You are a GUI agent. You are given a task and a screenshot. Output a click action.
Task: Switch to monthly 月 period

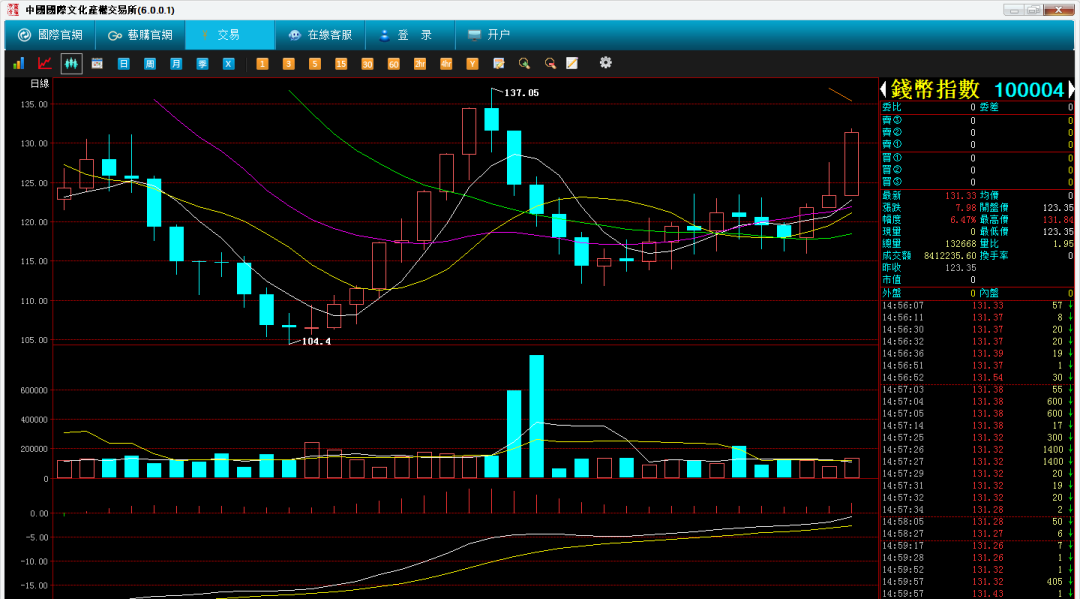[x=176, y=63]
